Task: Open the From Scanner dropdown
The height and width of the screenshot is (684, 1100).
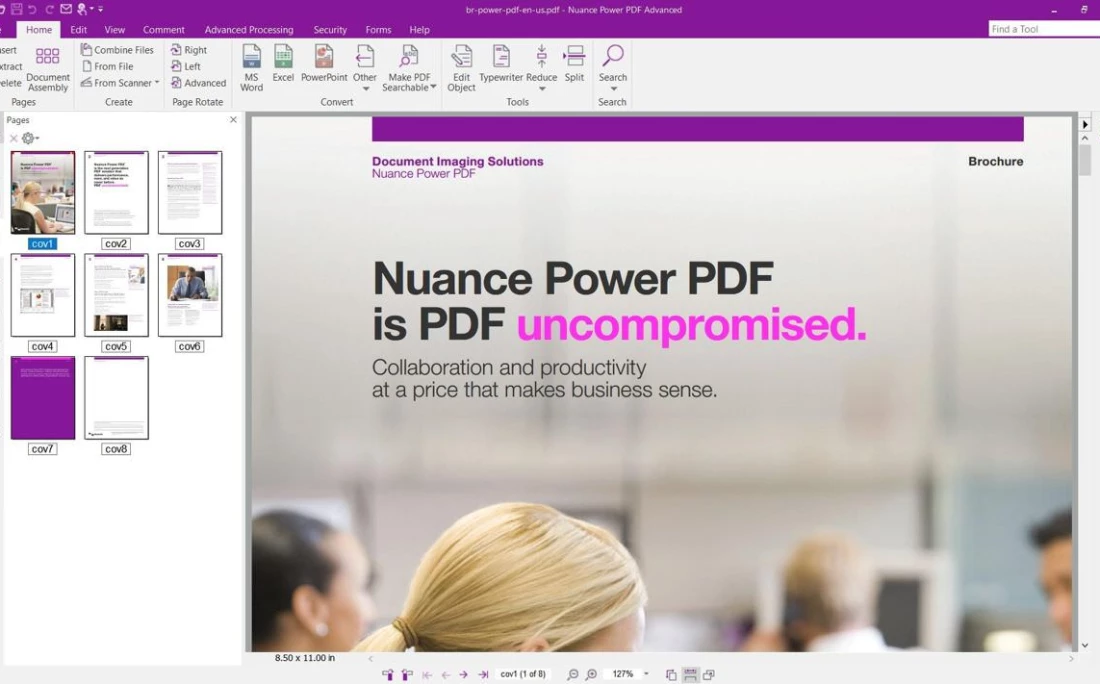Action: pos(157,83)
